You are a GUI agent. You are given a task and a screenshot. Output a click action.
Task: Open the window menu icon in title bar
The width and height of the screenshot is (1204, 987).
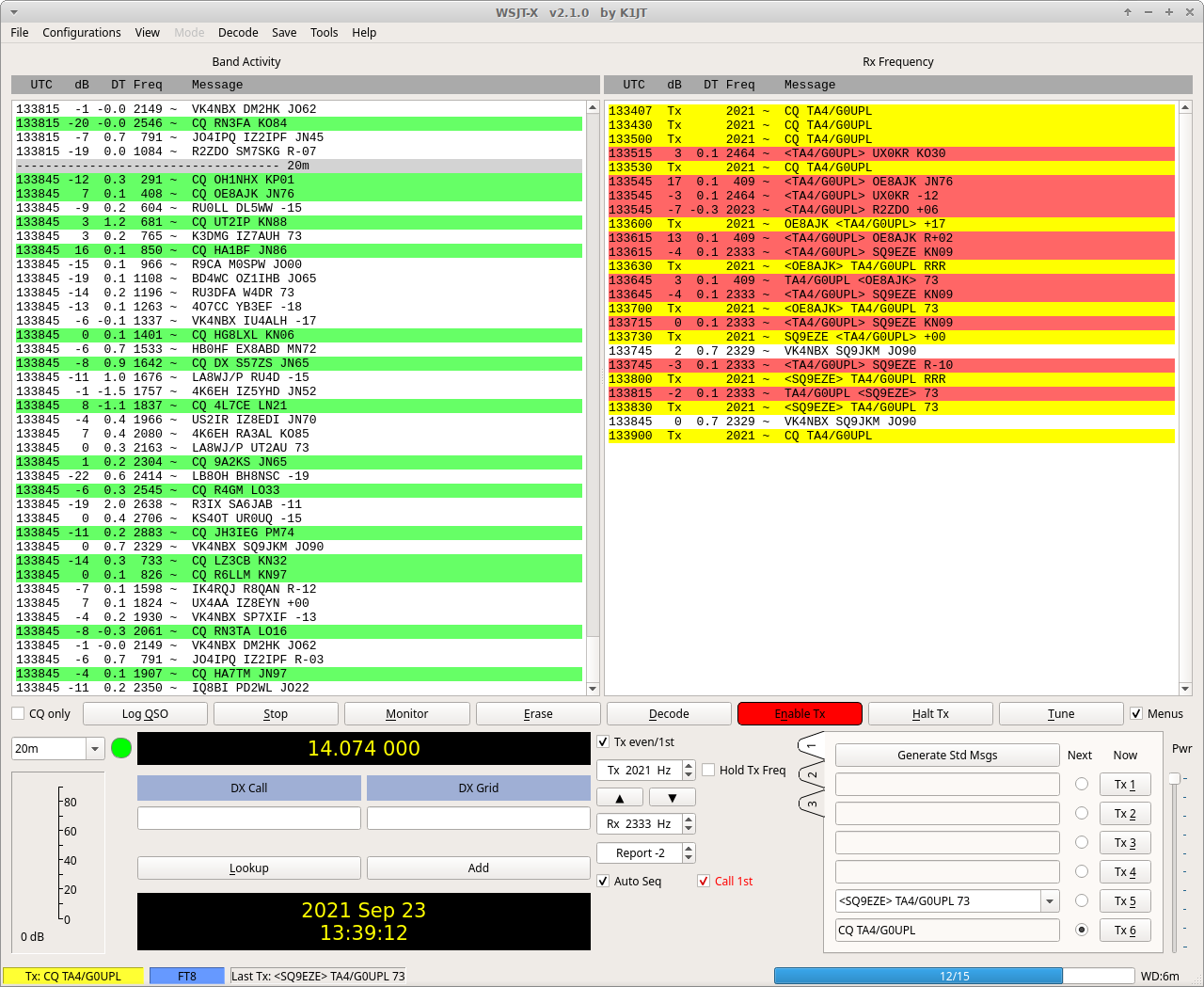13,12
